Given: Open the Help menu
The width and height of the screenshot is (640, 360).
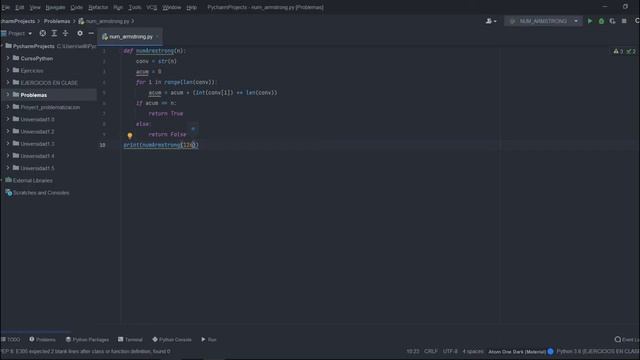Looking at the screenshot, I should coord(191,7).
